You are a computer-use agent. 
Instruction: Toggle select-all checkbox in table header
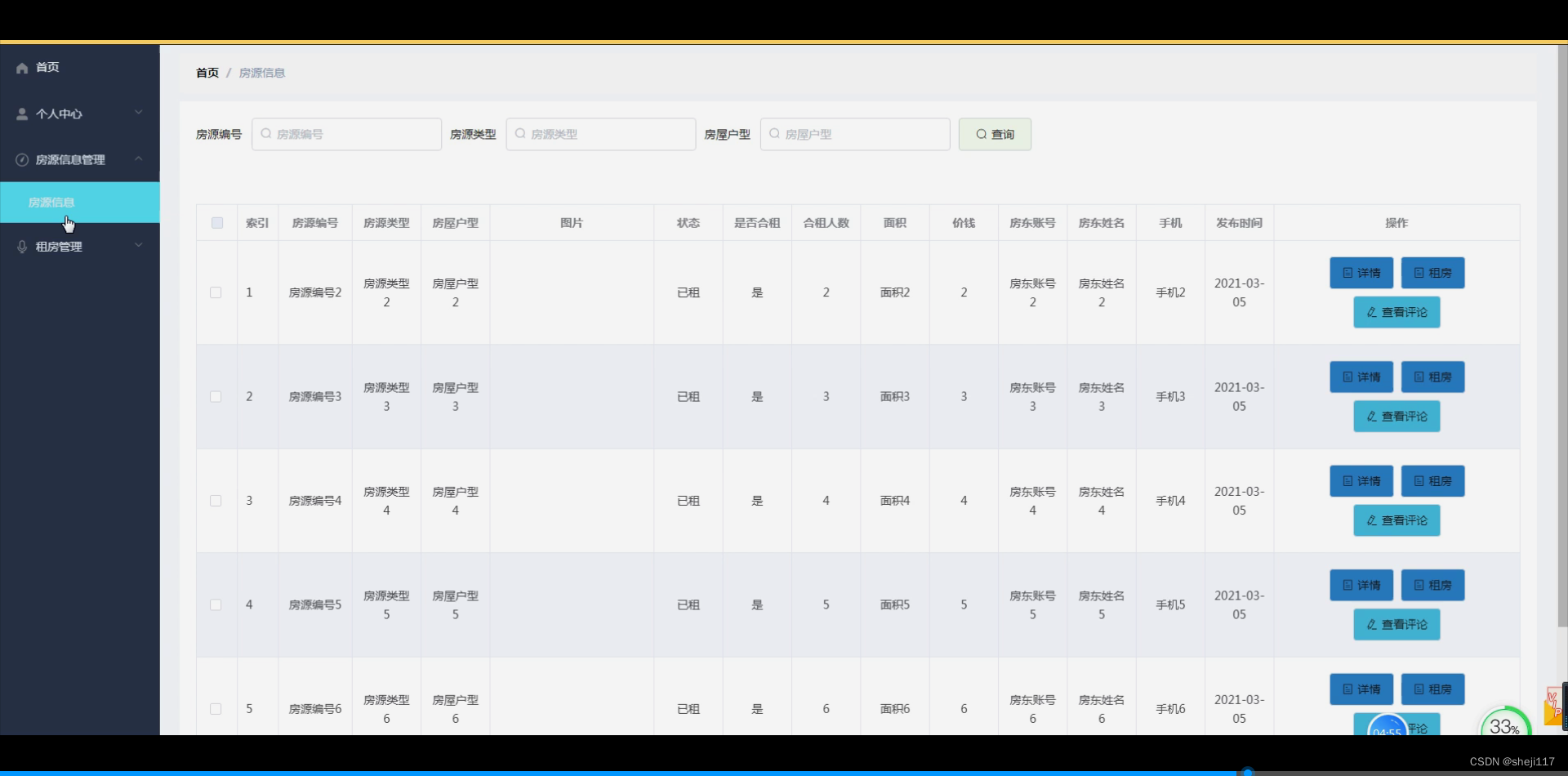(x=217, y=223)
